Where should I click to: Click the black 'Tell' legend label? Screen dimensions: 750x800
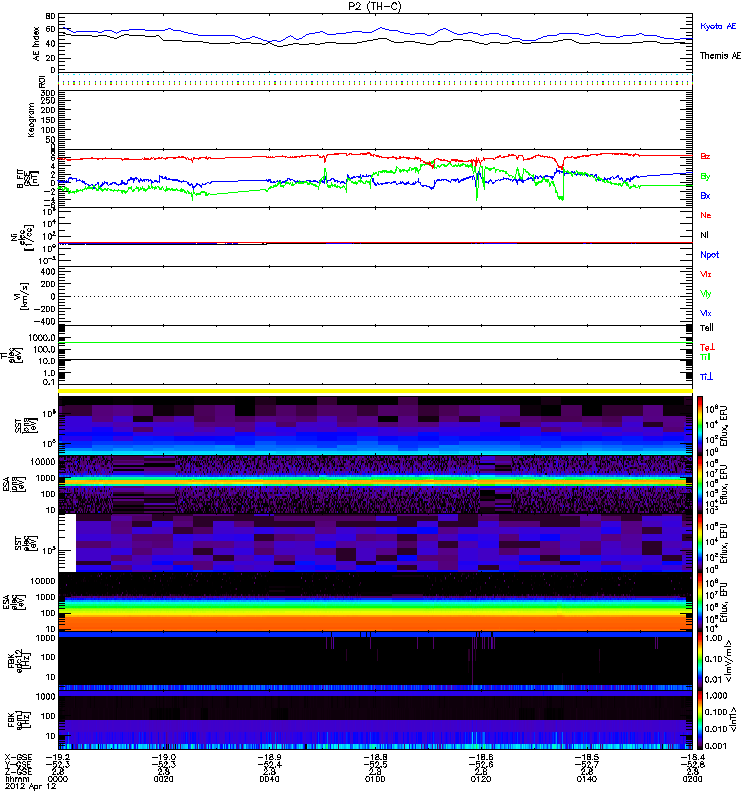tap(707, 328)
